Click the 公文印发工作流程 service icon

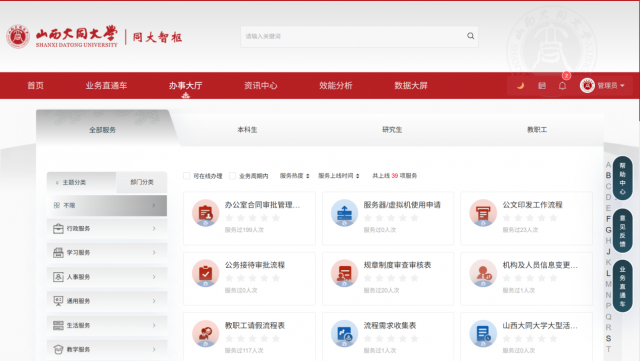[483, 213]
